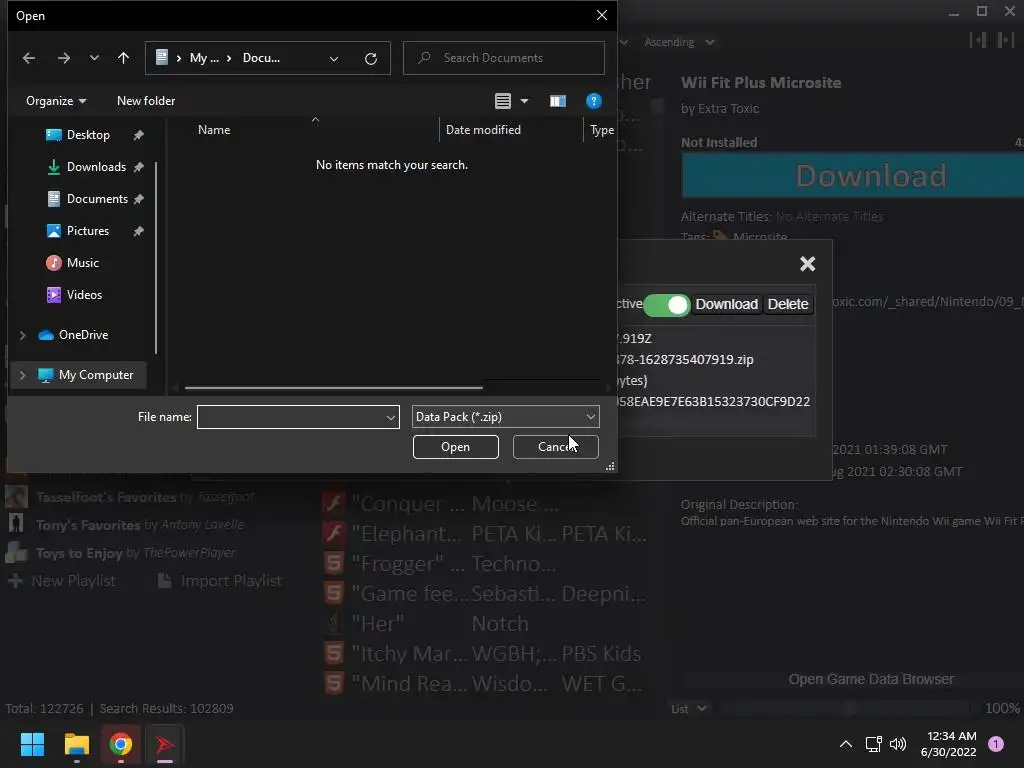Screen dimensions: 1024x768
Task: Select the "Her" game row
Action: pyautogui.click(x=485, y=624)
